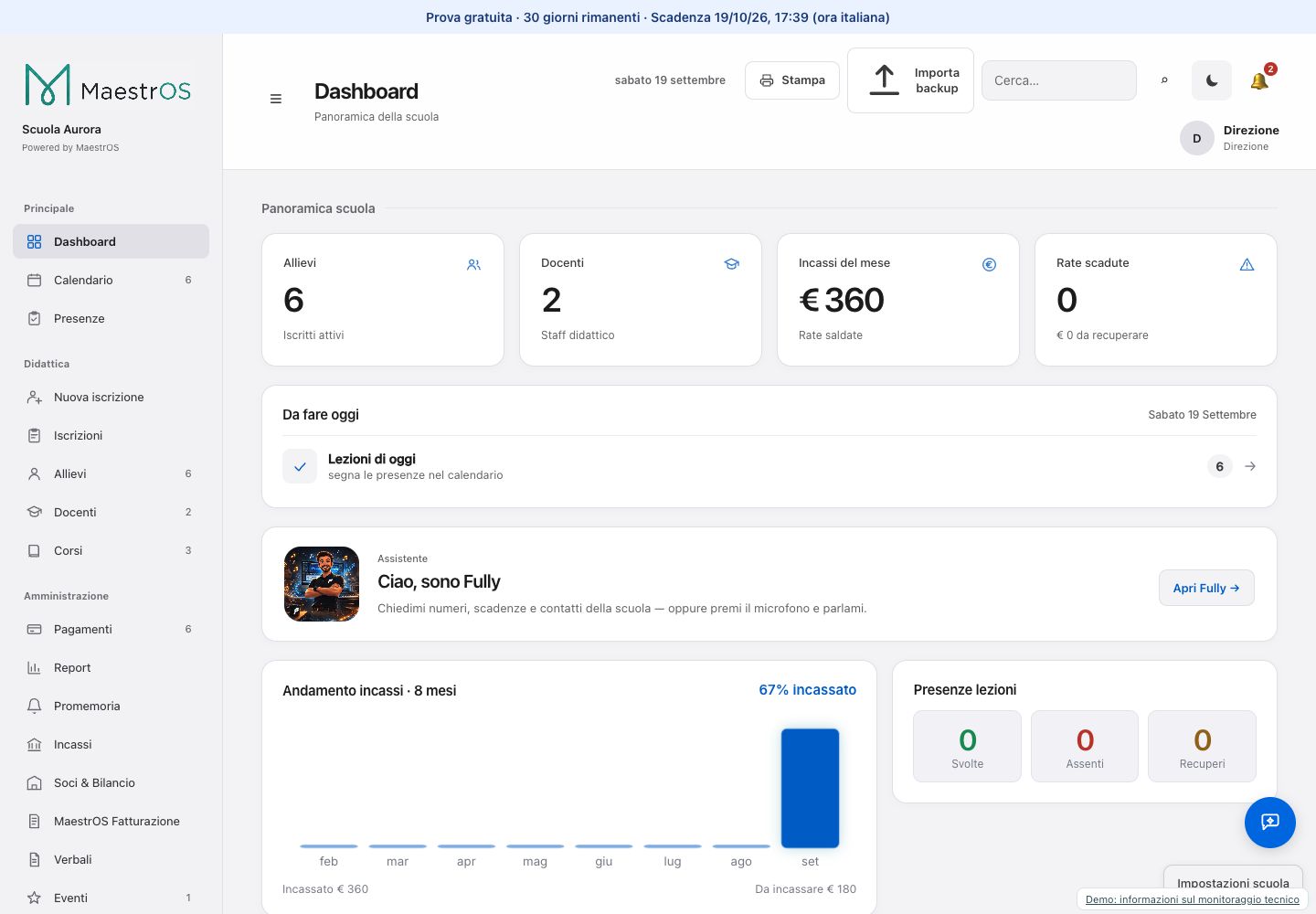The height and width of the screenshot is (914, 1316).
Task: Click the Corsi book icon
Action: coord(34,550)
